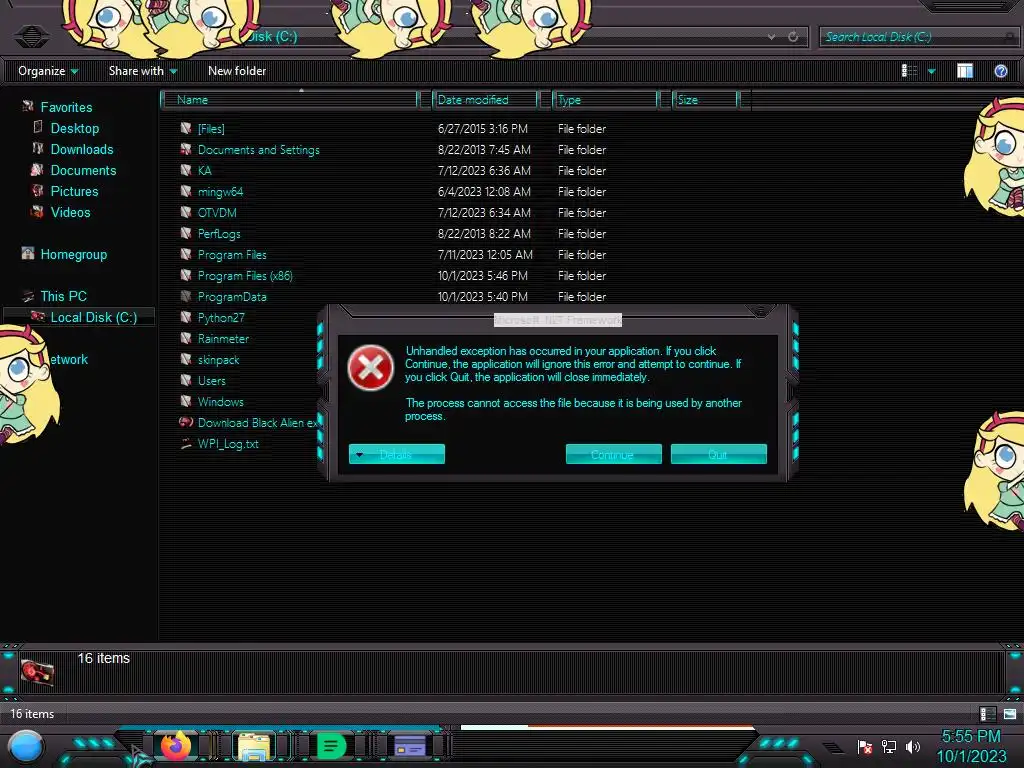Screen dimensions: 1024x768
Task: Select the mingw64 folder
Action: coord(220,191)
